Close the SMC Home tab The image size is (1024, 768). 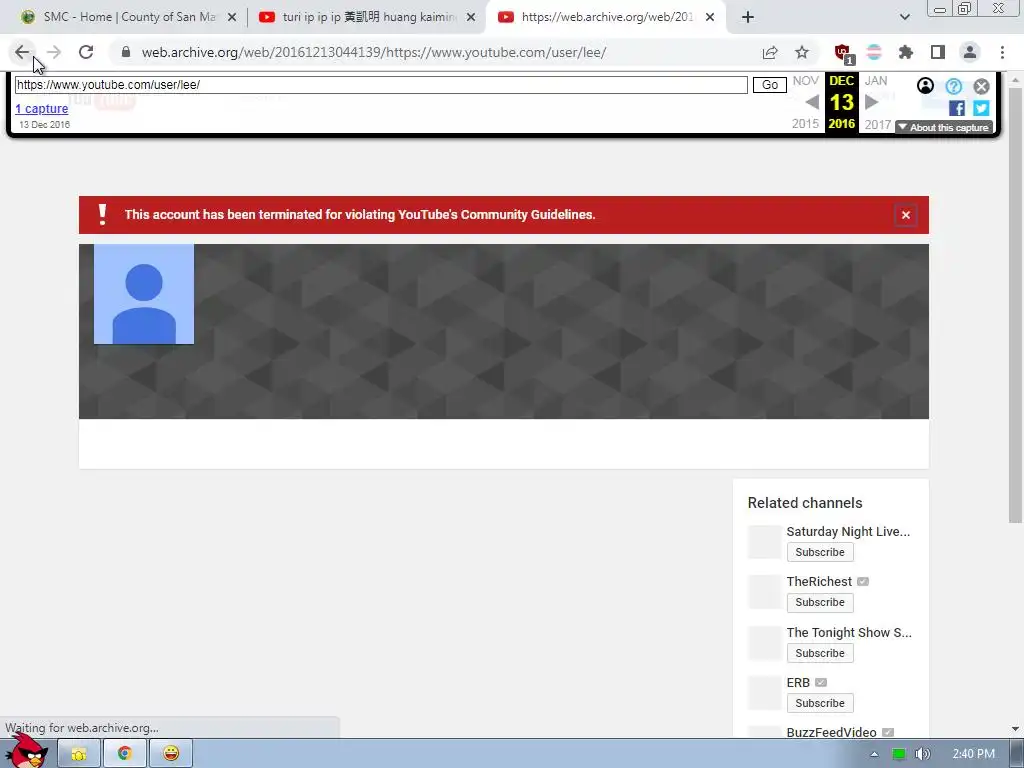(x=232, y=18)
